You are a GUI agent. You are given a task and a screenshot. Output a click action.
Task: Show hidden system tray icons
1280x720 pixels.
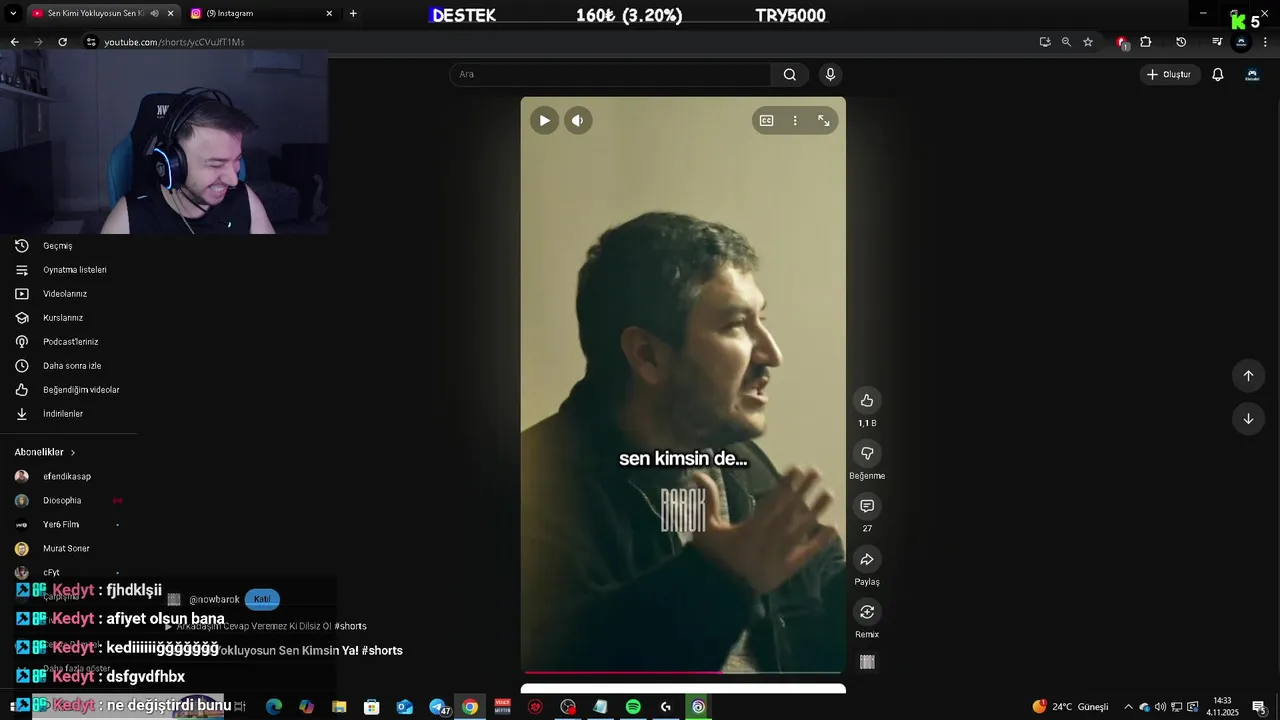click(1129, 707)
